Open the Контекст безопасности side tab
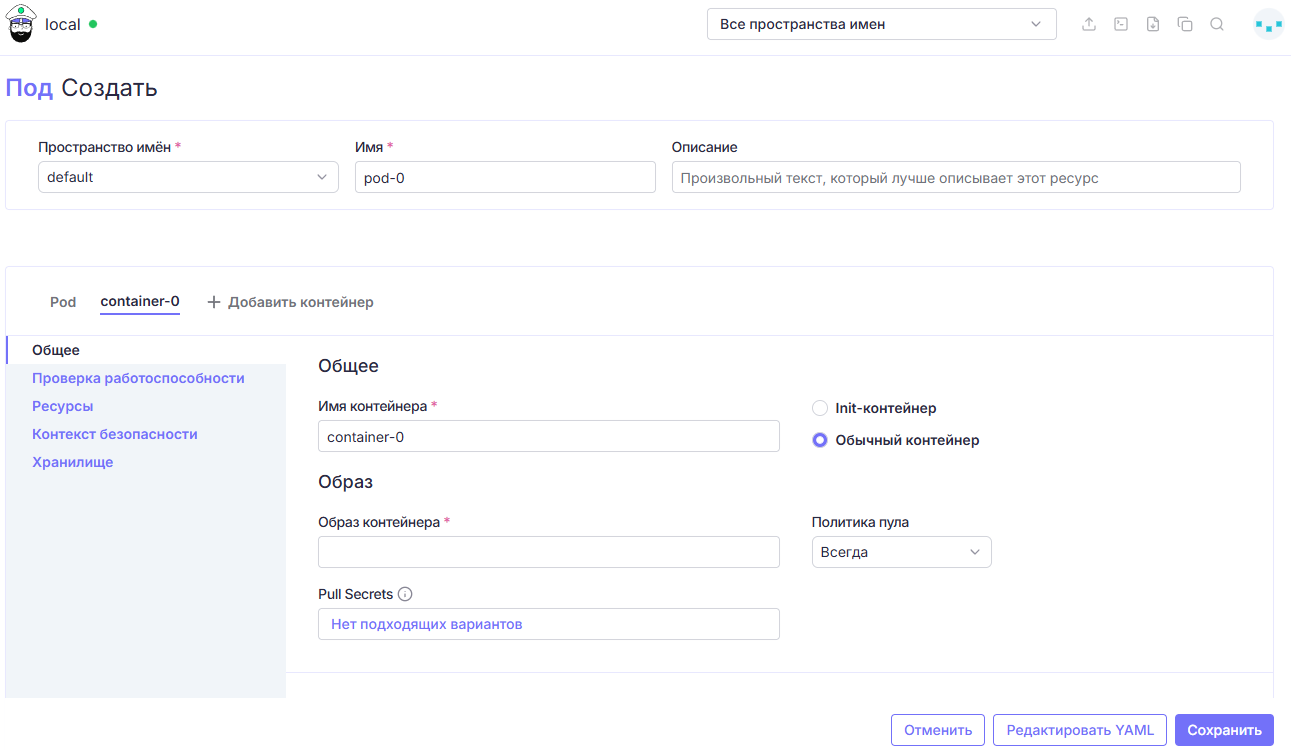Screen dimensions: 1291x750 click(x=146, y=434)
